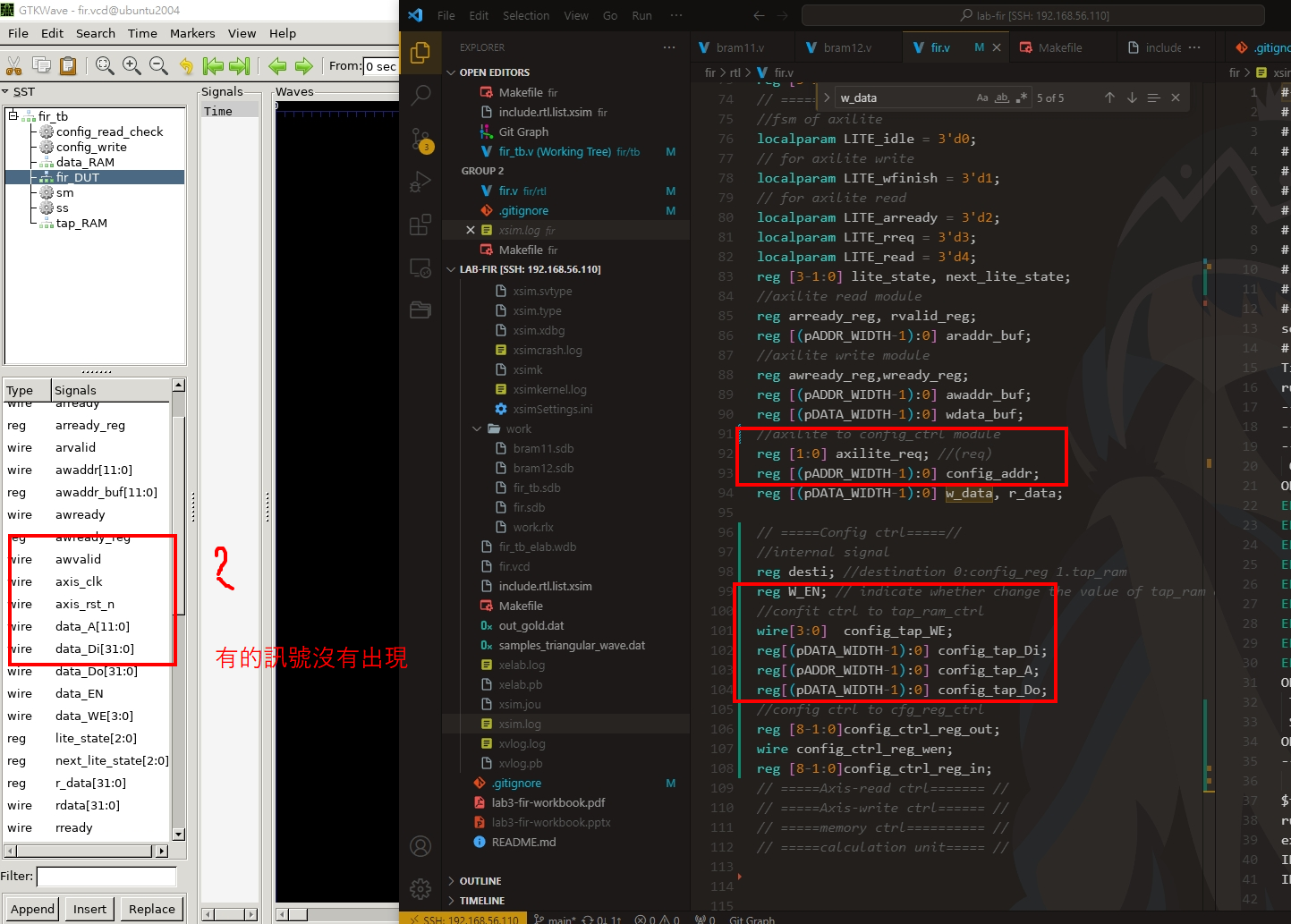Click the Undo Zoom yellow arrow icon

coord(186,65)
